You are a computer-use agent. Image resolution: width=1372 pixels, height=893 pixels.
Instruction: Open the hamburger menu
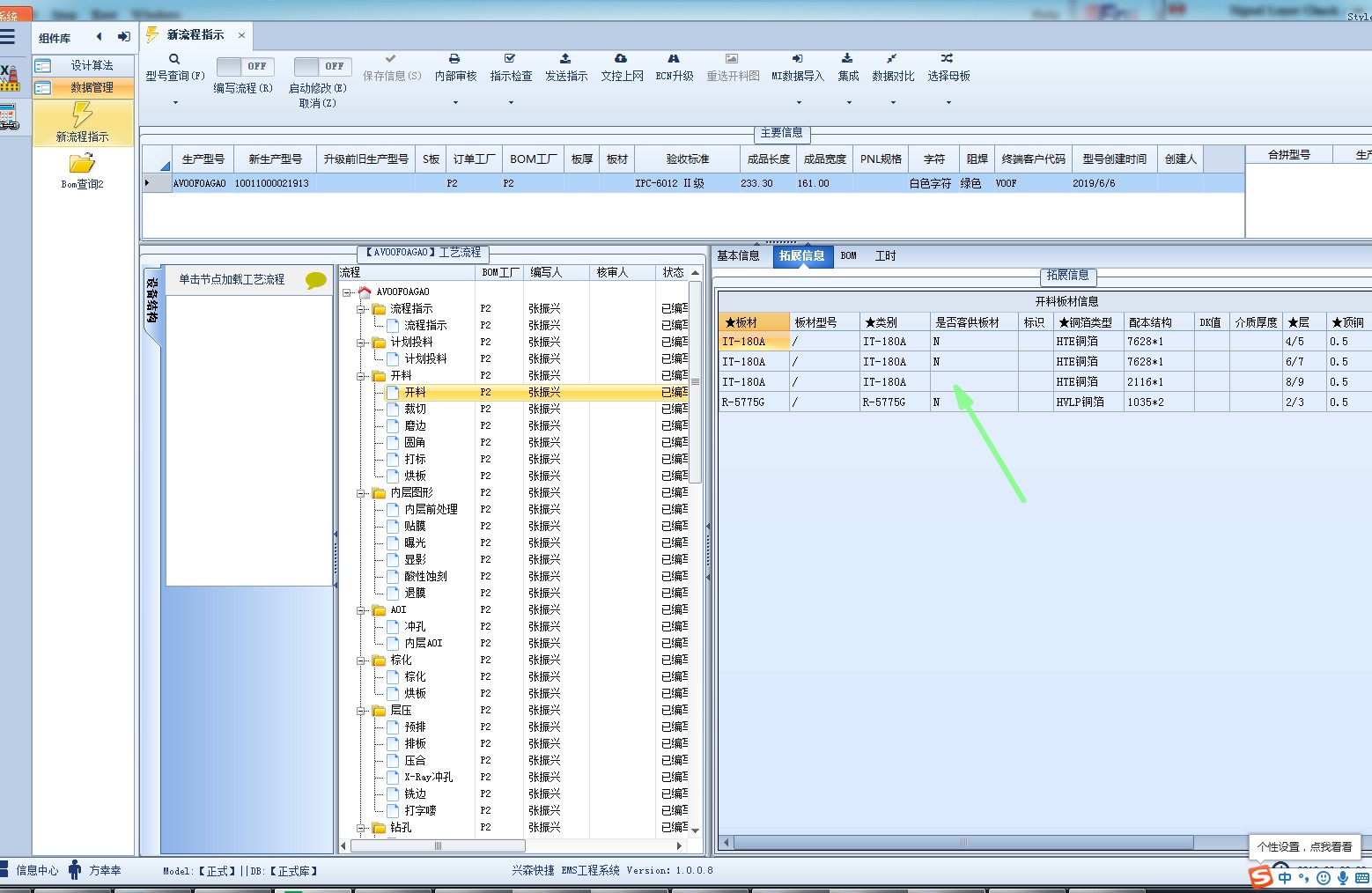[x=8, y=37]
